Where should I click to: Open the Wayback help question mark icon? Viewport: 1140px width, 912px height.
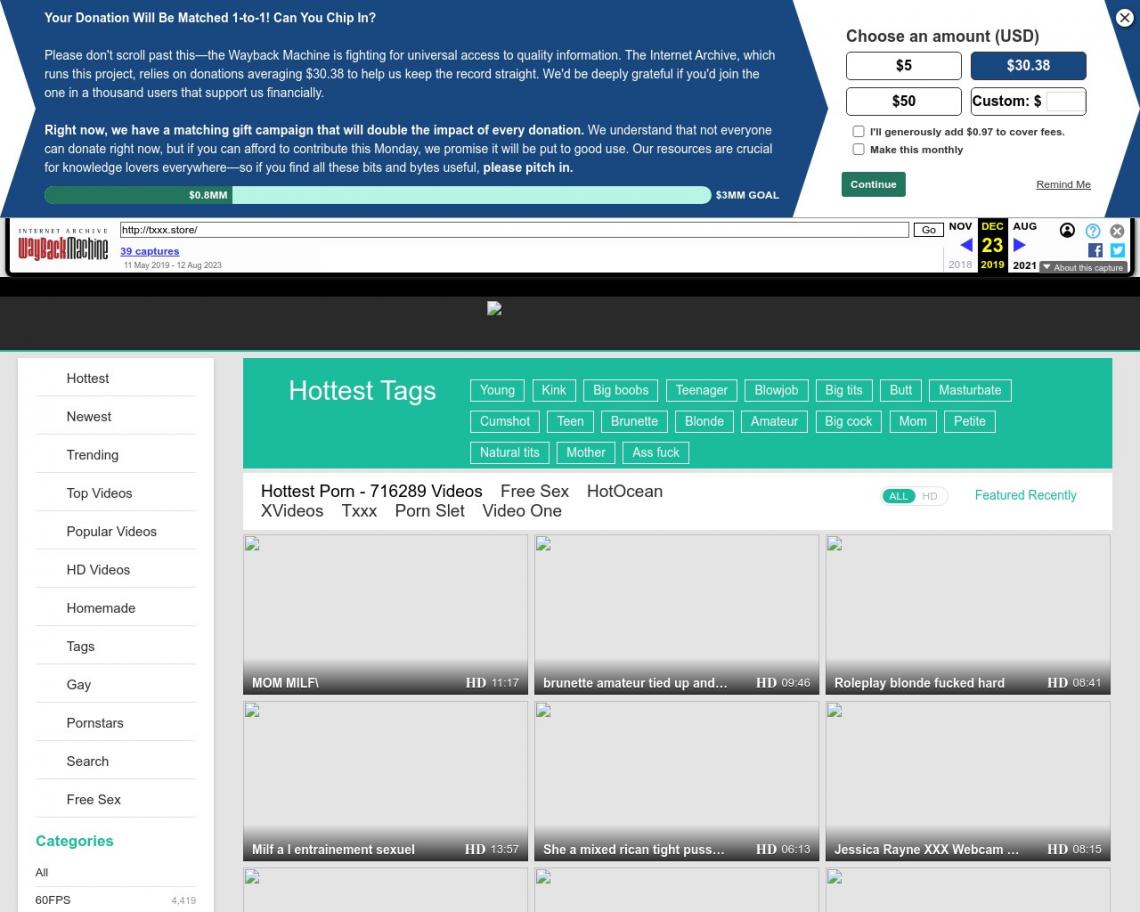coord(1093,230)
